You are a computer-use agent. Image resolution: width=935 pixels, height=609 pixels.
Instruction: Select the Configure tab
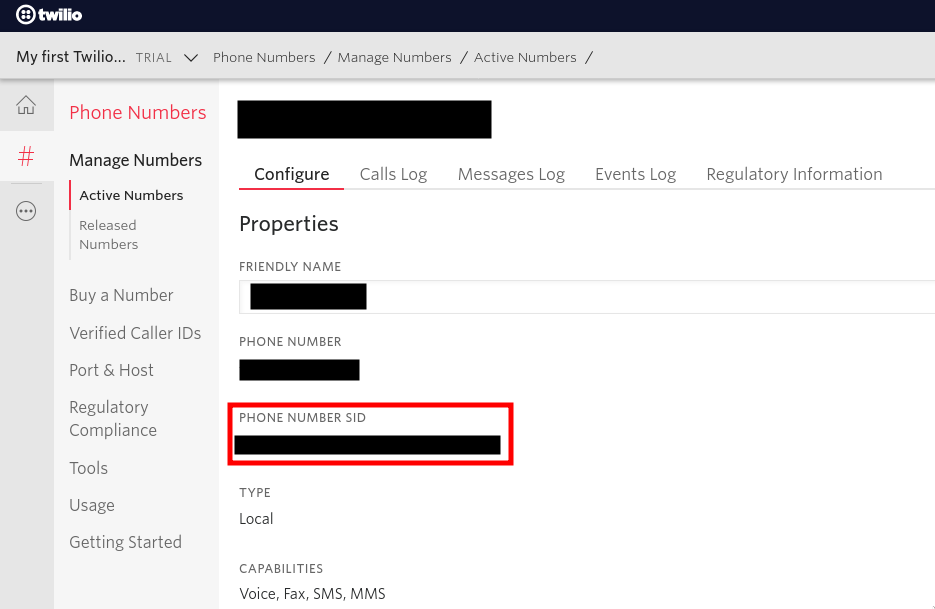coord(291,174)
